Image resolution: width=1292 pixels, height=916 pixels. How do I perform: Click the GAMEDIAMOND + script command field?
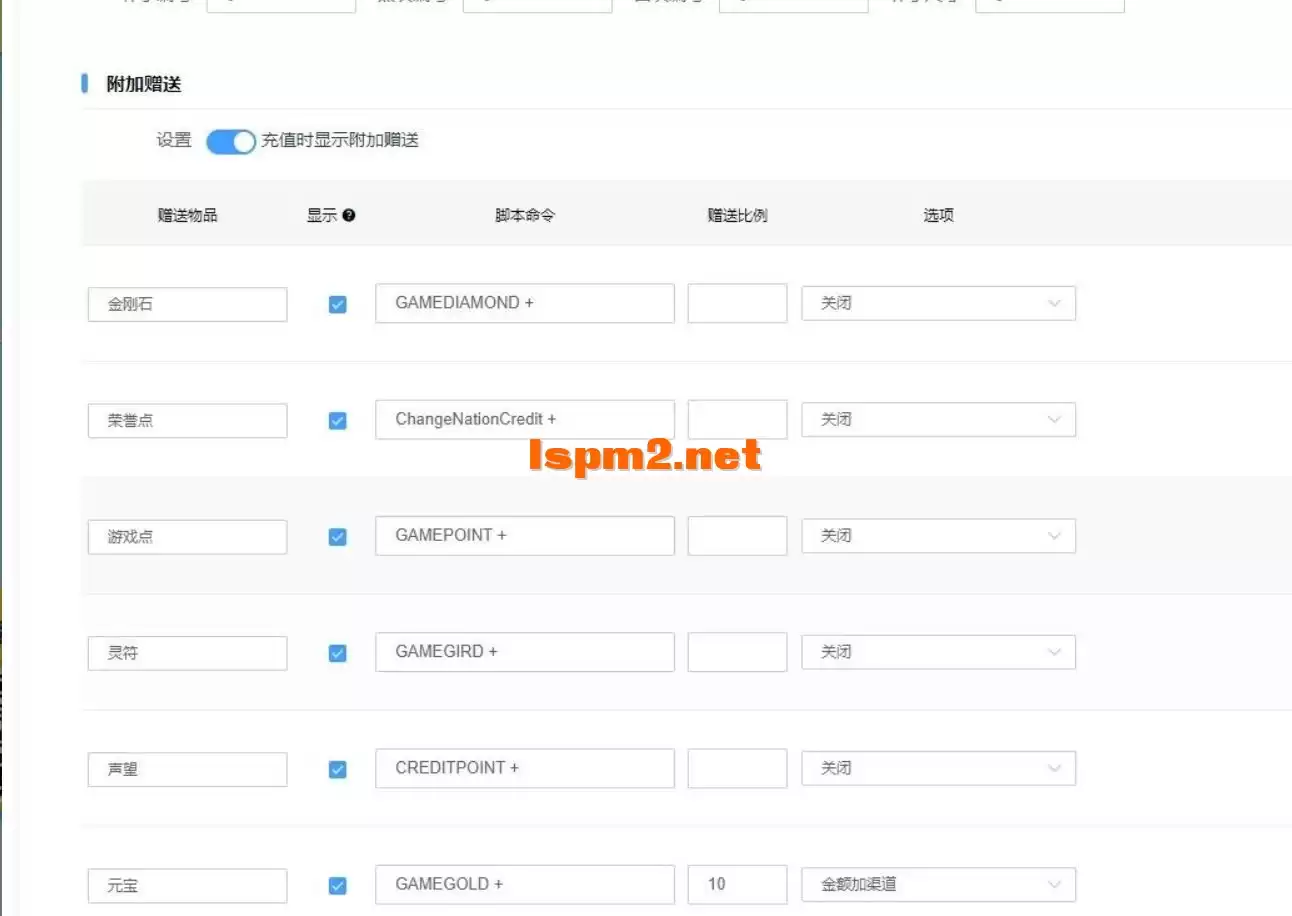pos(525,303)
